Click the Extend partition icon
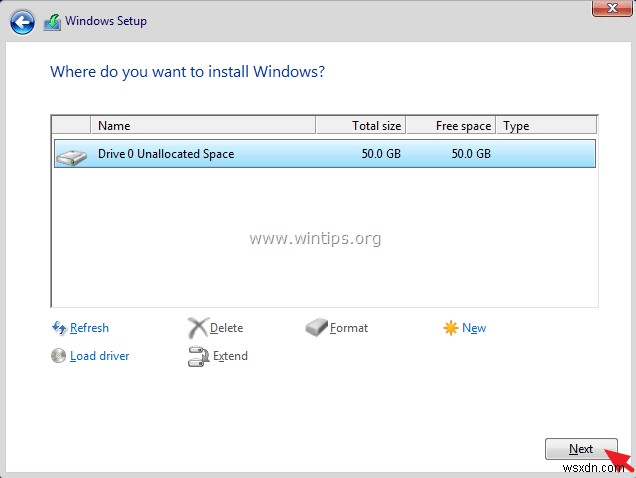 coord(198,356)
